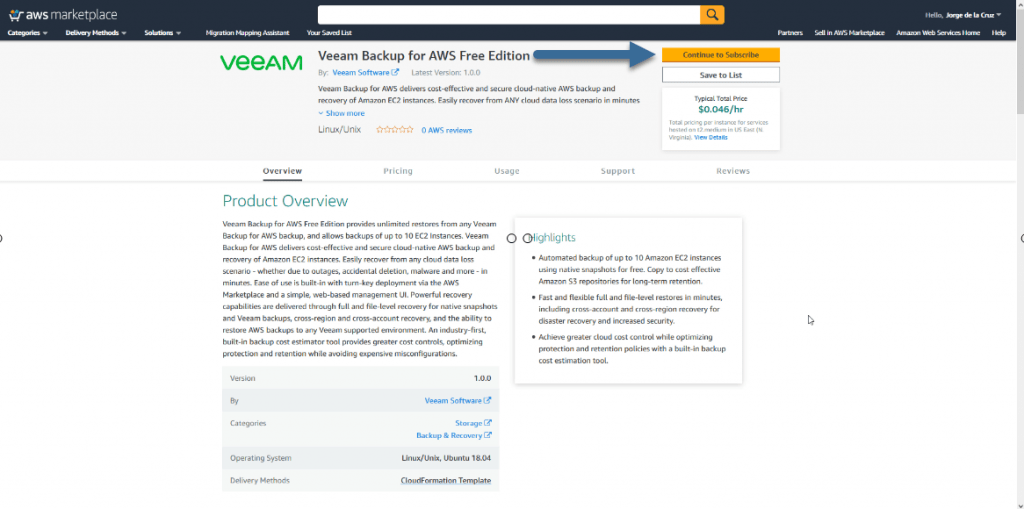1024x509 pixels.
Task: Expand the Delivery Methods dropdown
Action: [96, 33]
